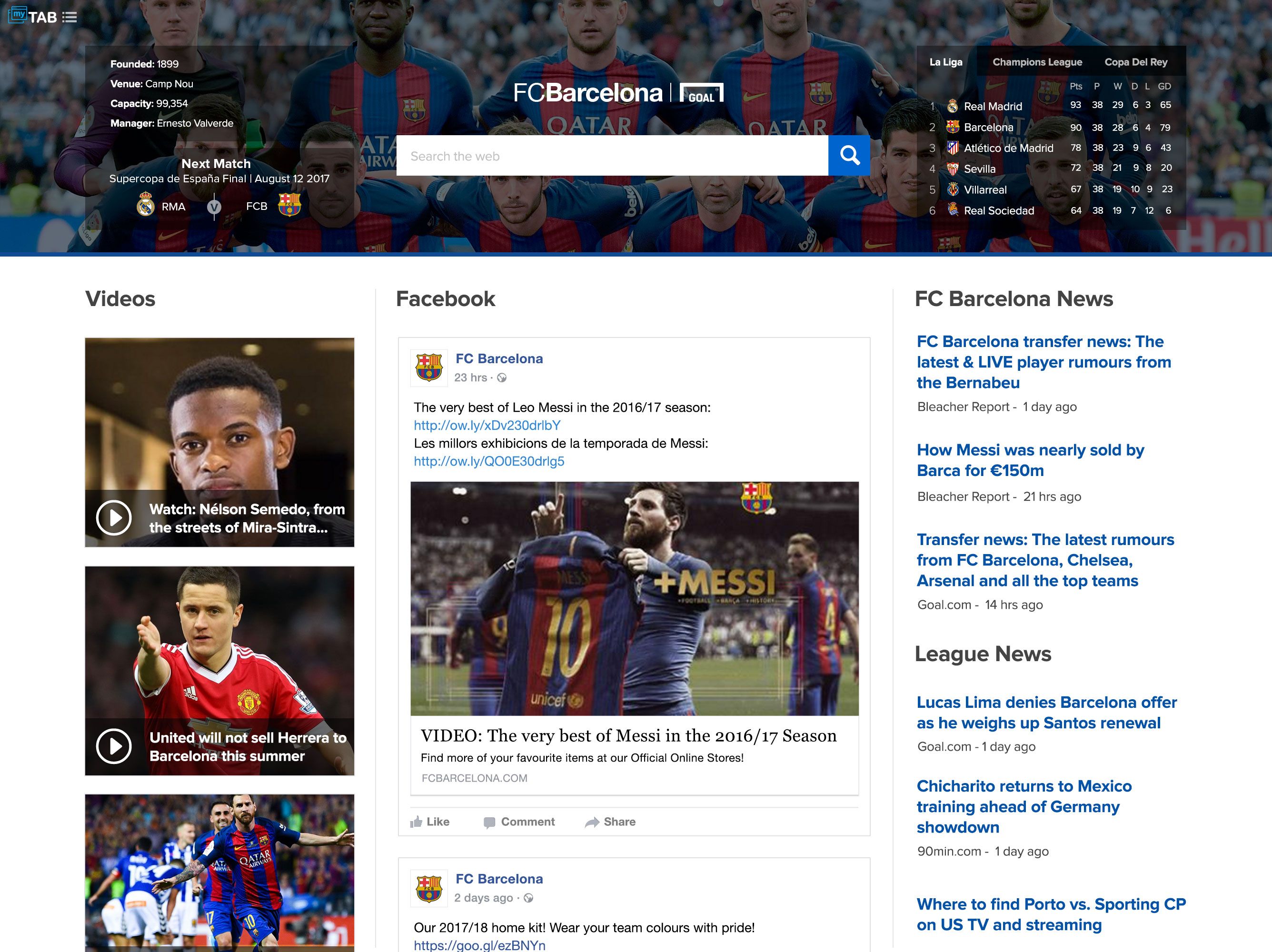Click the Comment icon under the Messi post
Screen dimensions: 1272x952
[489, 822]
